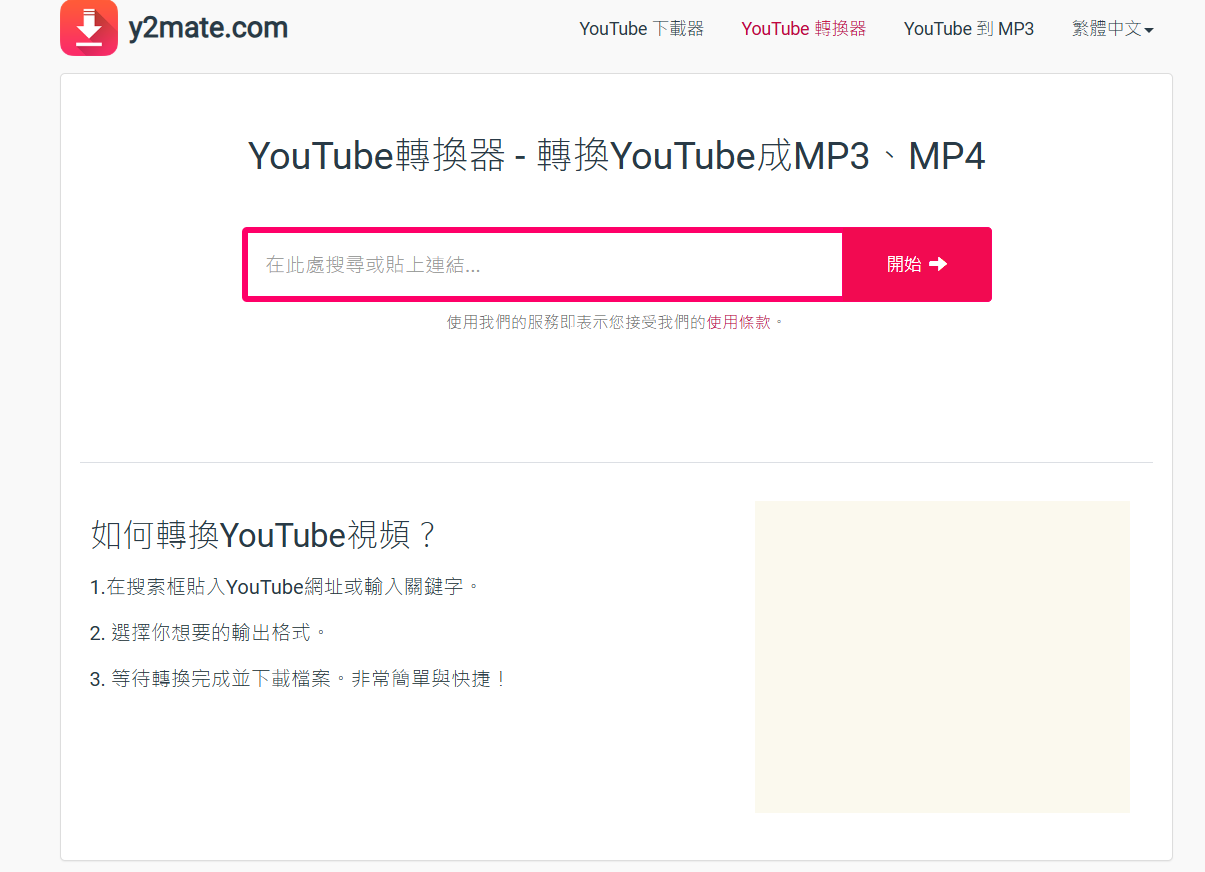This screenshot has width=1205, height=872.
Task: Open the YouTube 下載器 menu item
Action: pos(641,29)
